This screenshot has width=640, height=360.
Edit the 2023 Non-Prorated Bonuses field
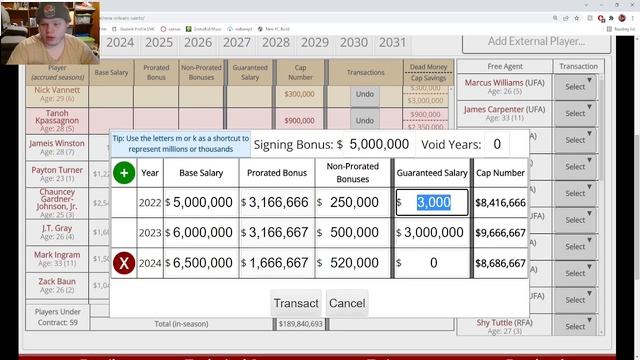353,233
